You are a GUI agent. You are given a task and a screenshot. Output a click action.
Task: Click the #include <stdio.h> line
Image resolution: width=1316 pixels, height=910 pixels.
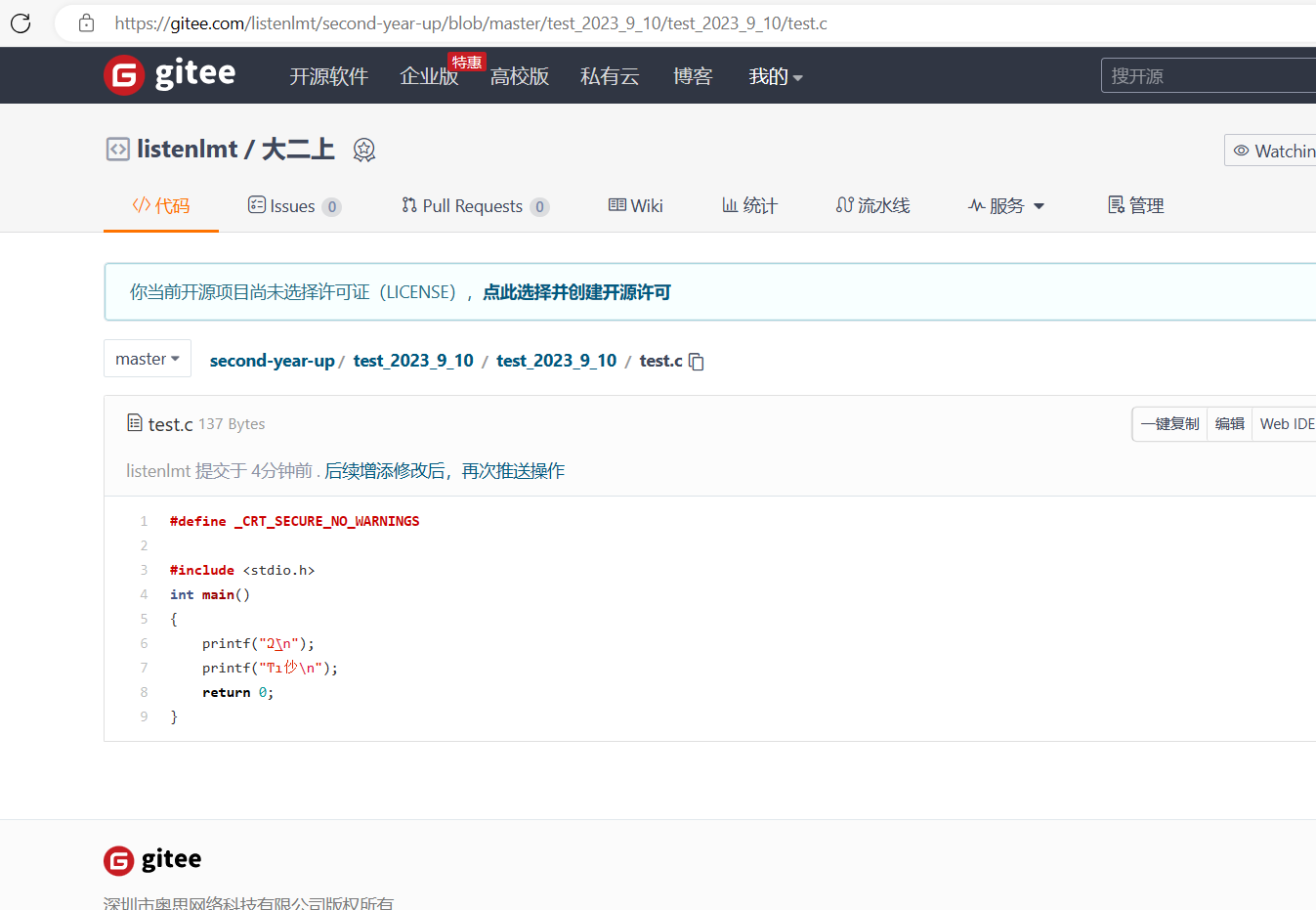[242, 570]
